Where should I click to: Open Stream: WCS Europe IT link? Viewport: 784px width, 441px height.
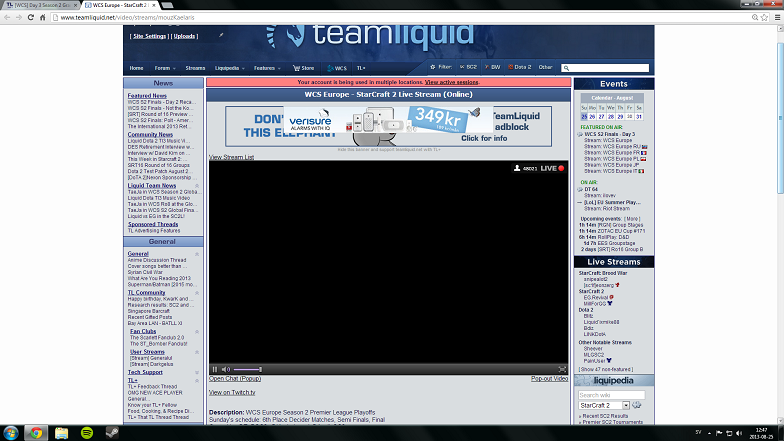pyautogui.click(x=610, y=171)
